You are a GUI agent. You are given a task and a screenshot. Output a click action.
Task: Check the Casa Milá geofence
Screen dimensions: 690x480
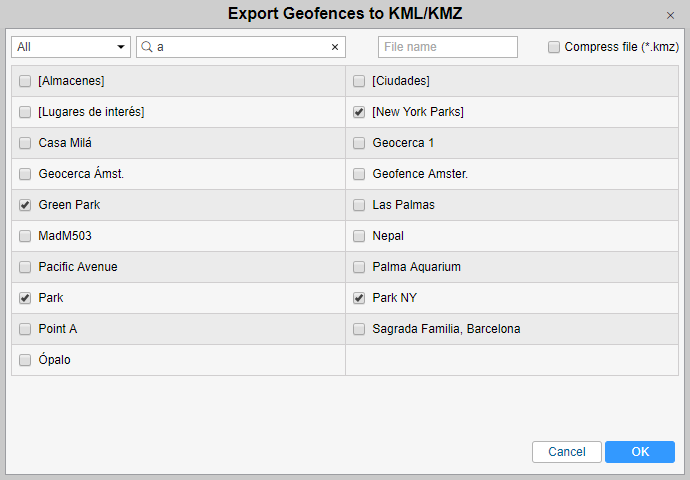[25, 143]
